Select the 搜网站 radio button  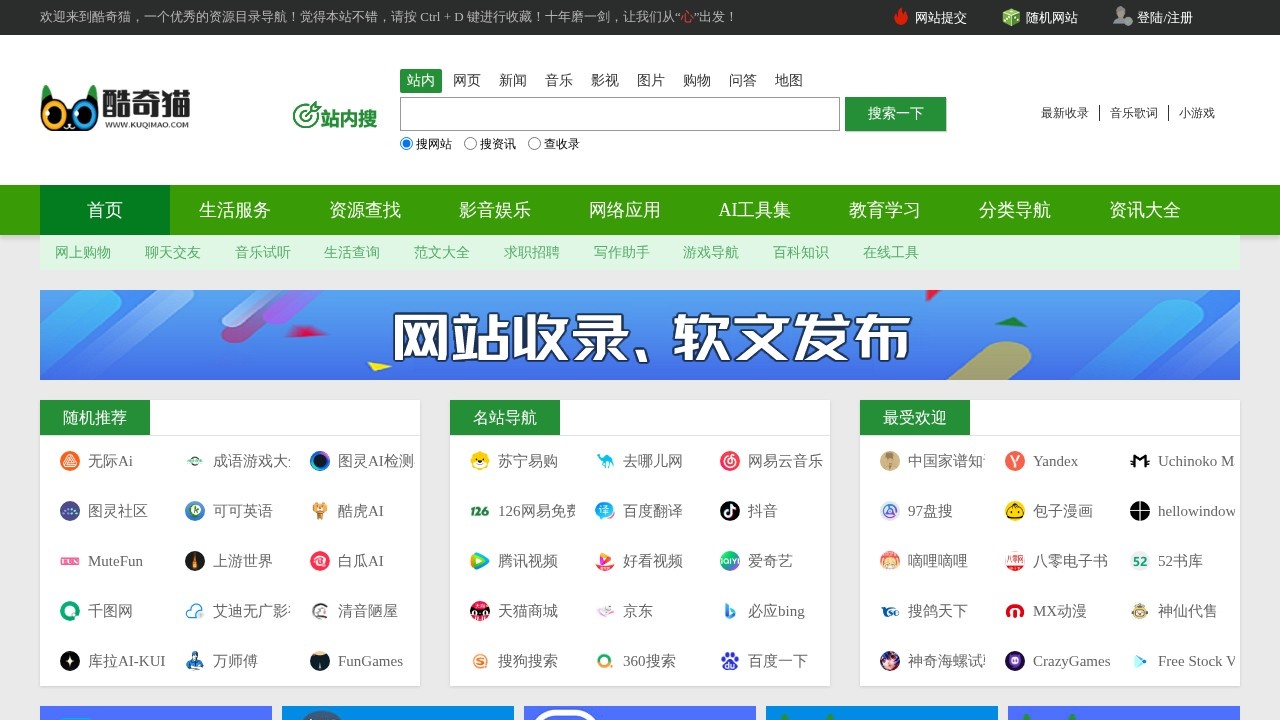(x=407, y=144)
